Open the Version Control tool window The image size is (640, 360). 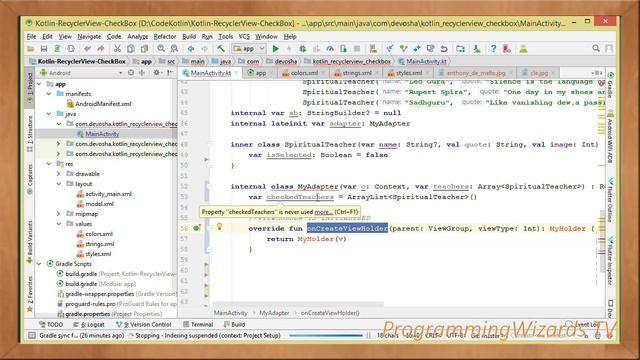point(143,324)
